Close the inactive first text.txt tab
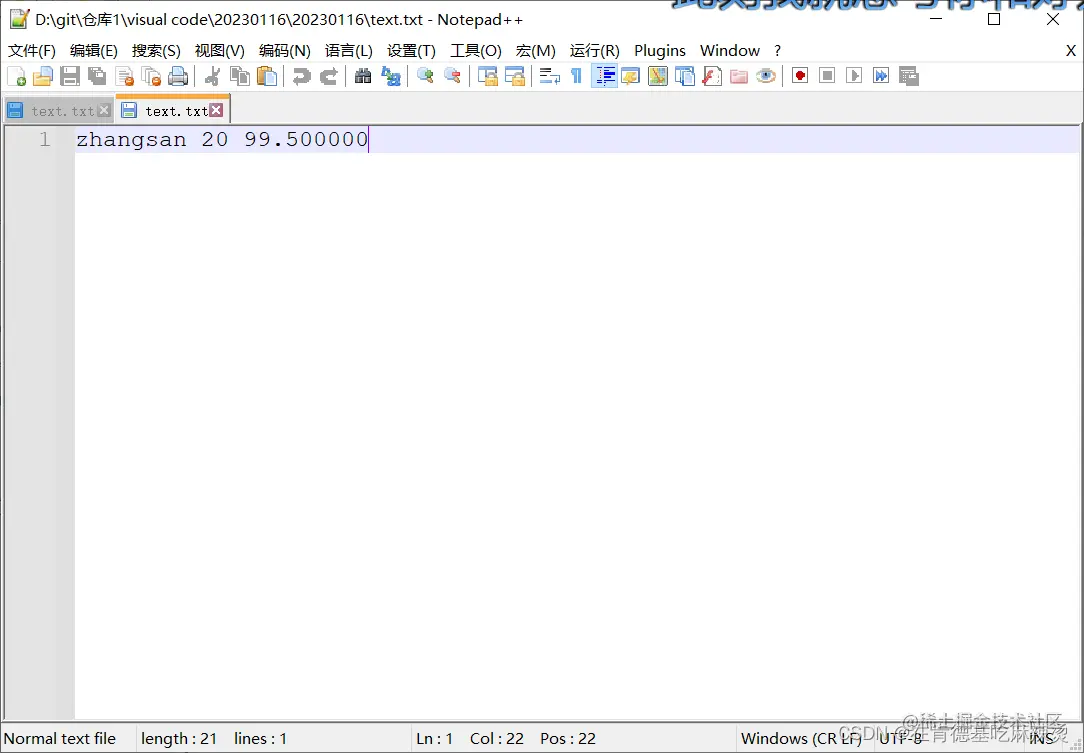The image size is (1084, 753). point(104,110)
